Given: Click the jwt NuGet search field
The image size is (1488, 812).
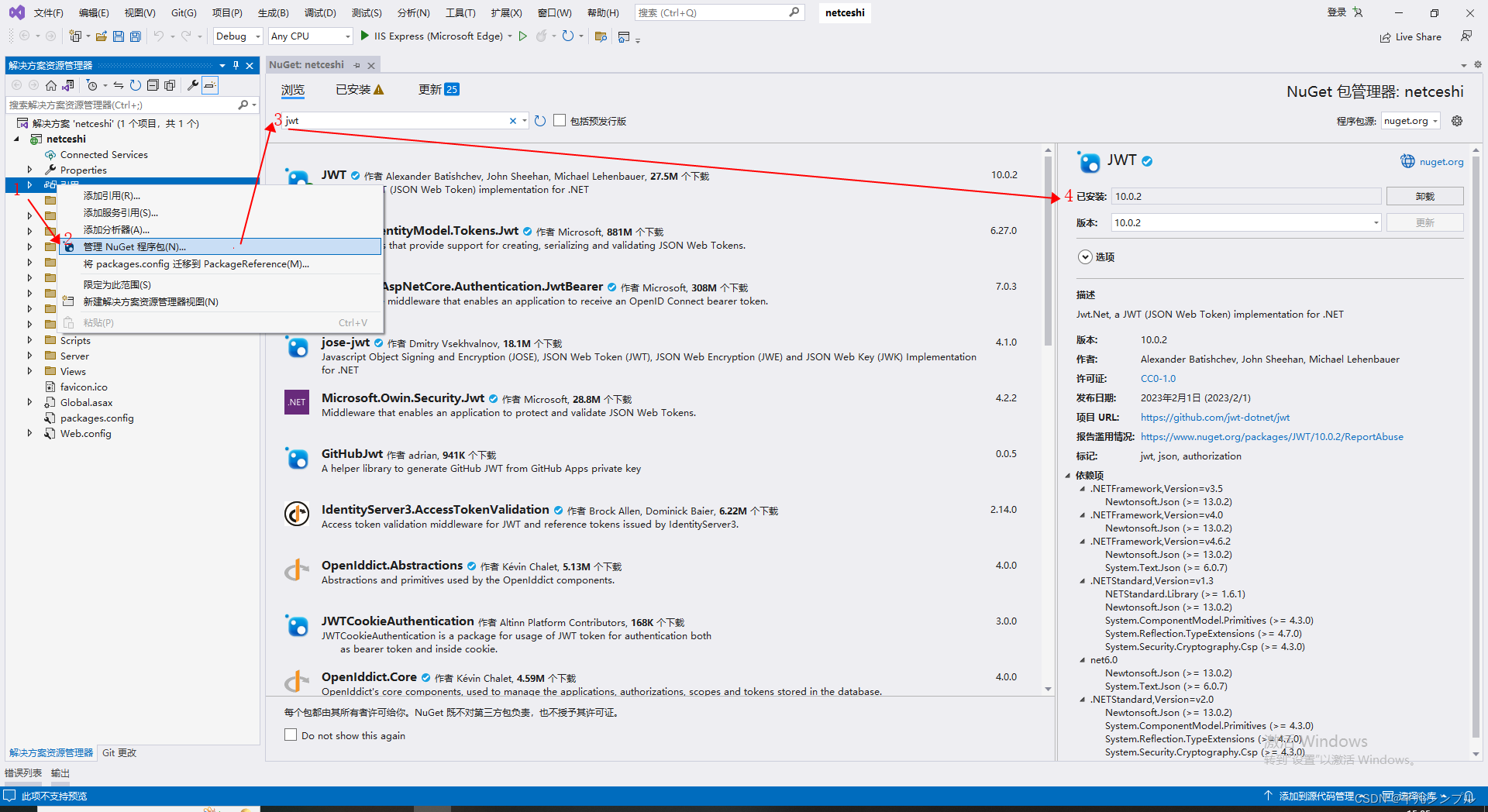Looking at the screenshot, I should coord(394,121).
